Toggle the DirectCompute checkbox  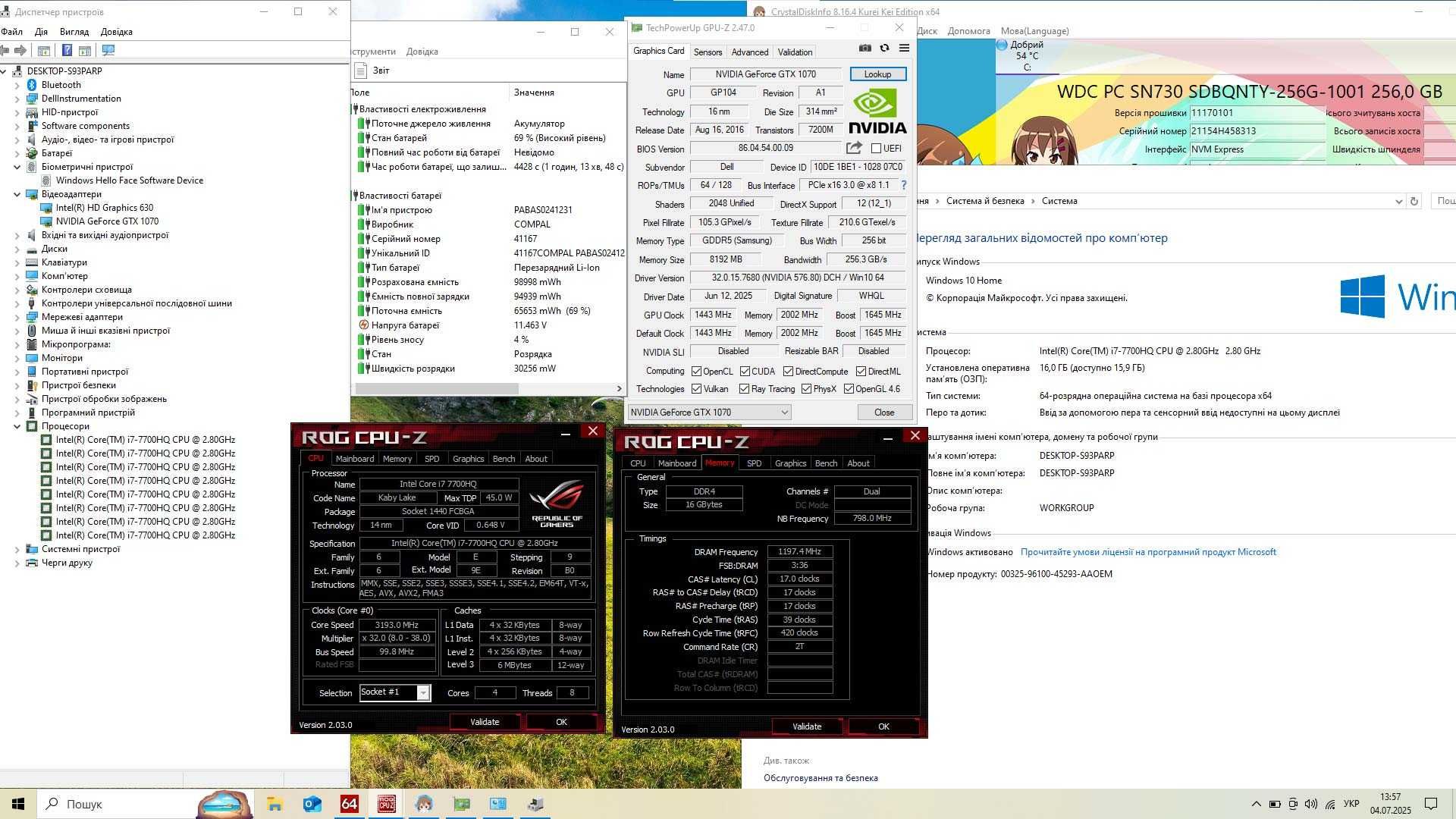788,372
